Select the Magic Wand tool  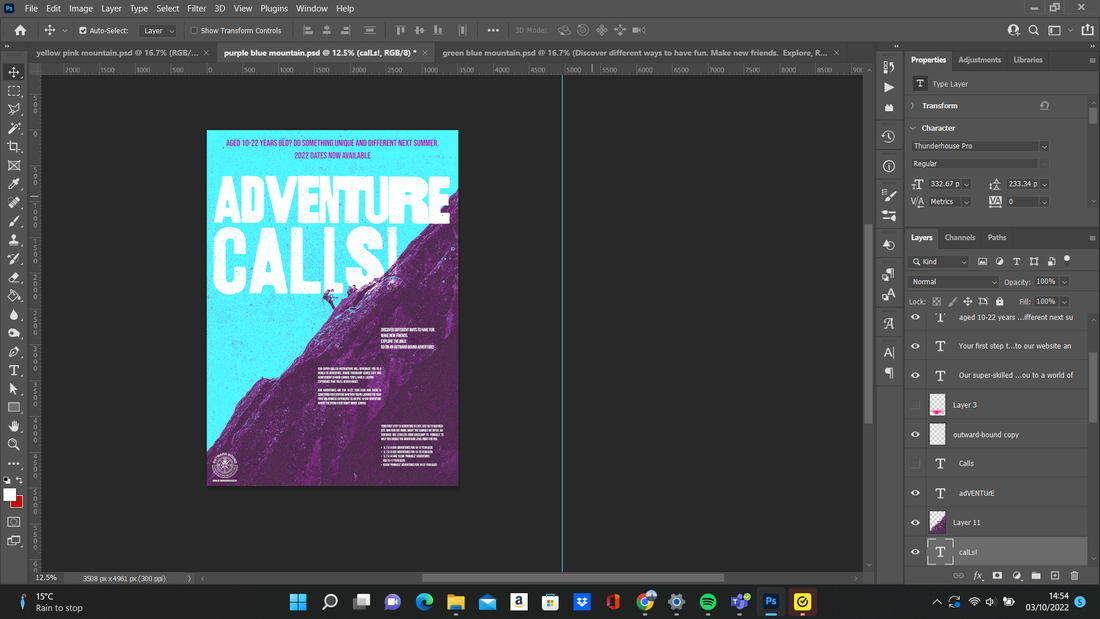[14, 128]
